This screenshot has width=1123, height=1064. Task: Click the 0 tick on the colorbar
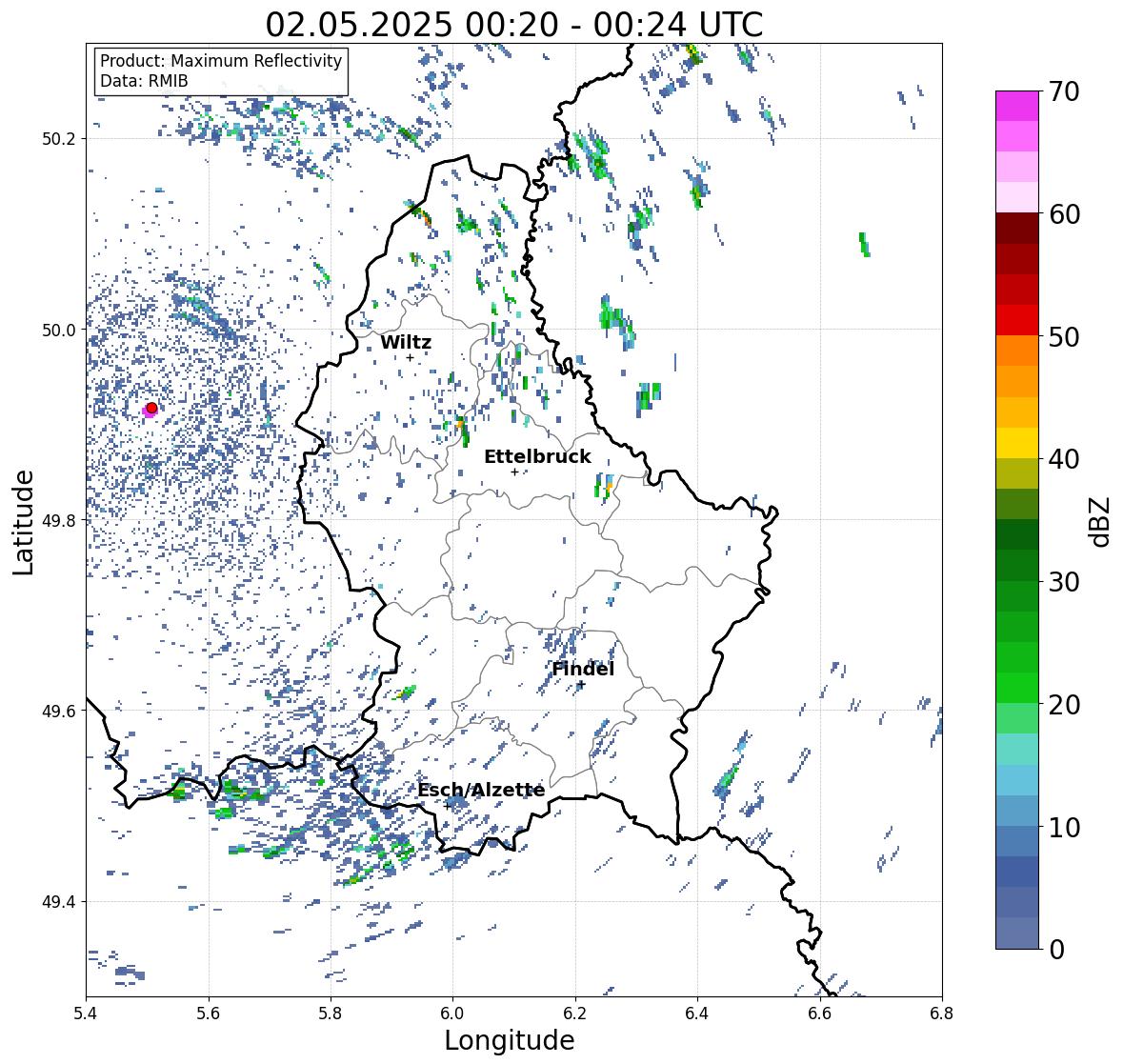(x=1056, y=950)
